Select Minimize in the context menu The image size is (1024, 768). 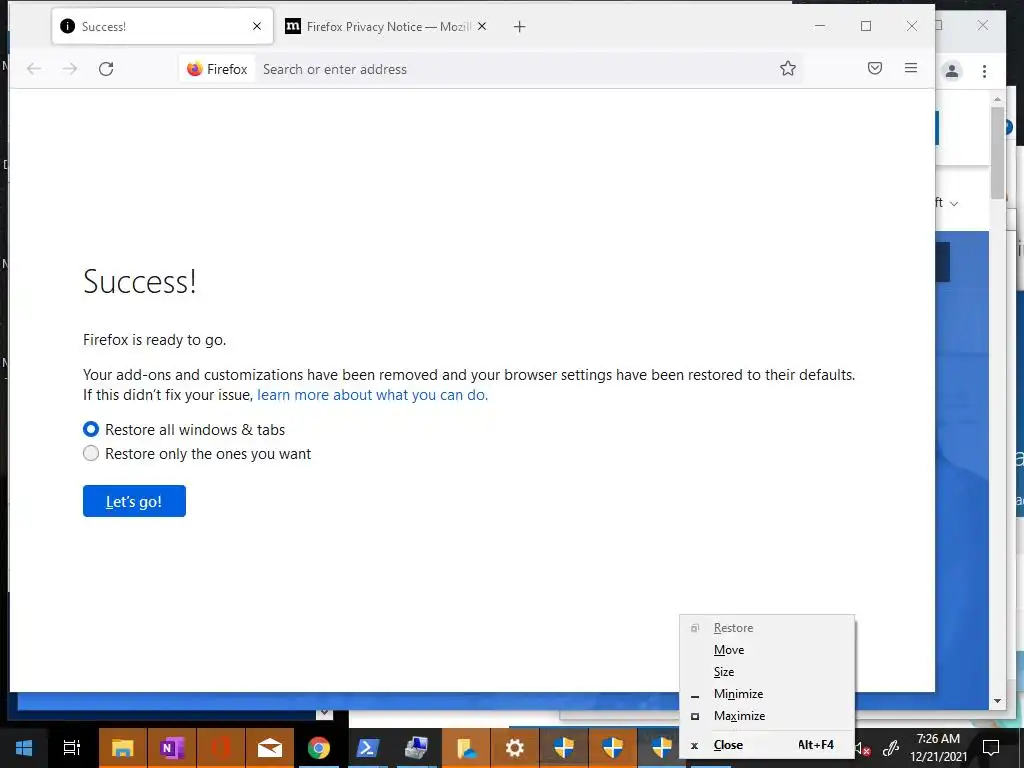(767, 694)
